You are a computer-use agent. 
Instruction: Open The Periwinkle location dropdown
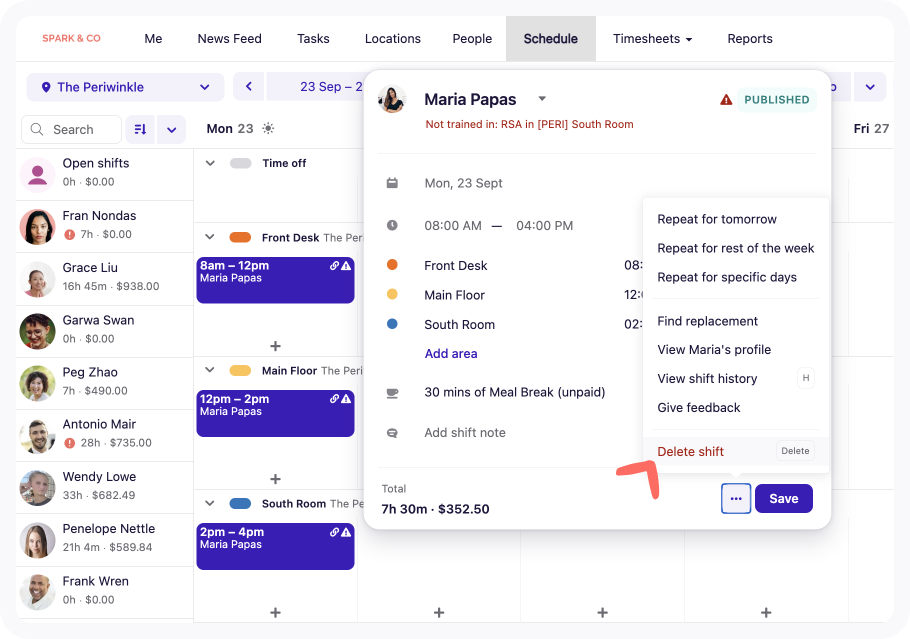pyautogui.click(x=125, y=87)
